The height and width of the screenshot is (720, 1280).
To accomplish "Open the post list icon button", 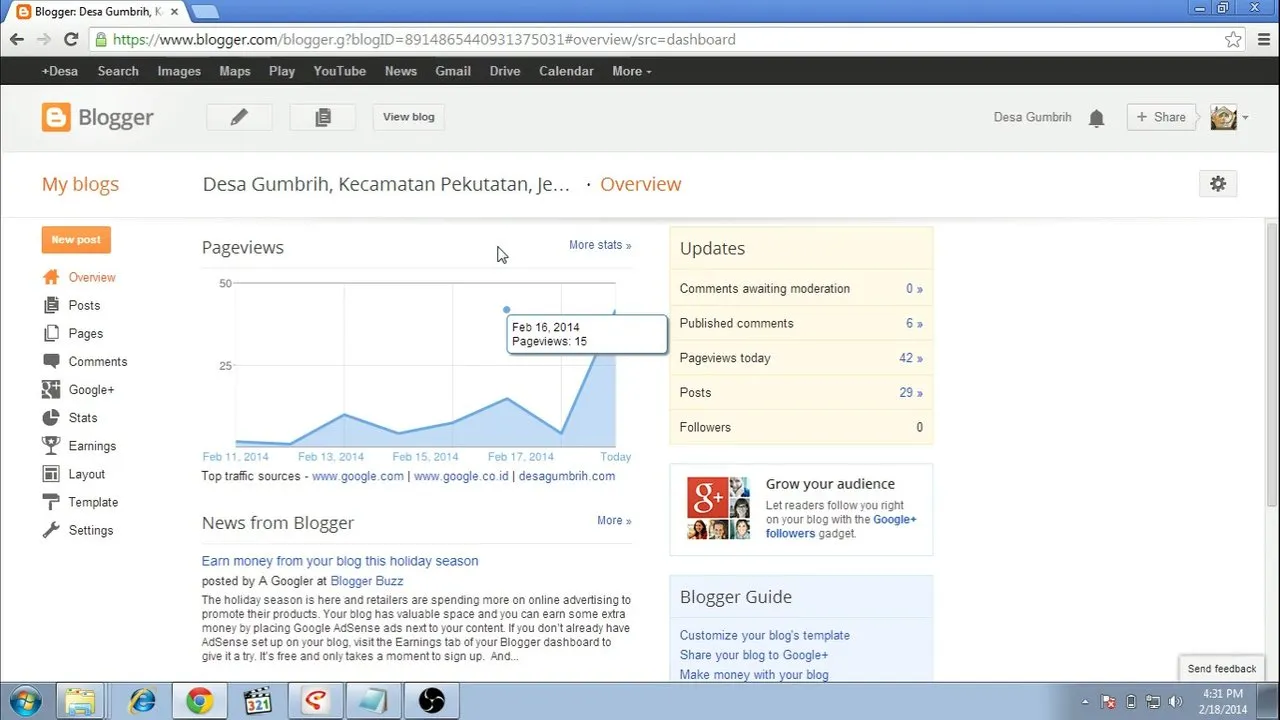I will 322,117.
